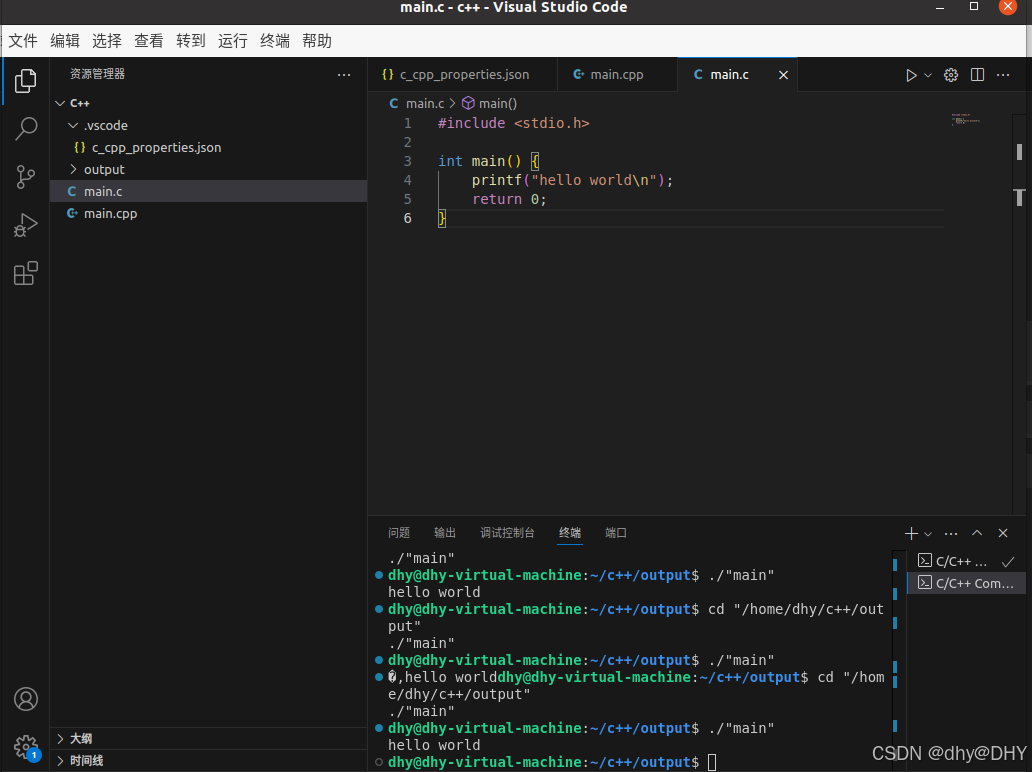Collapse the C++ root folder

pos(208,103)
